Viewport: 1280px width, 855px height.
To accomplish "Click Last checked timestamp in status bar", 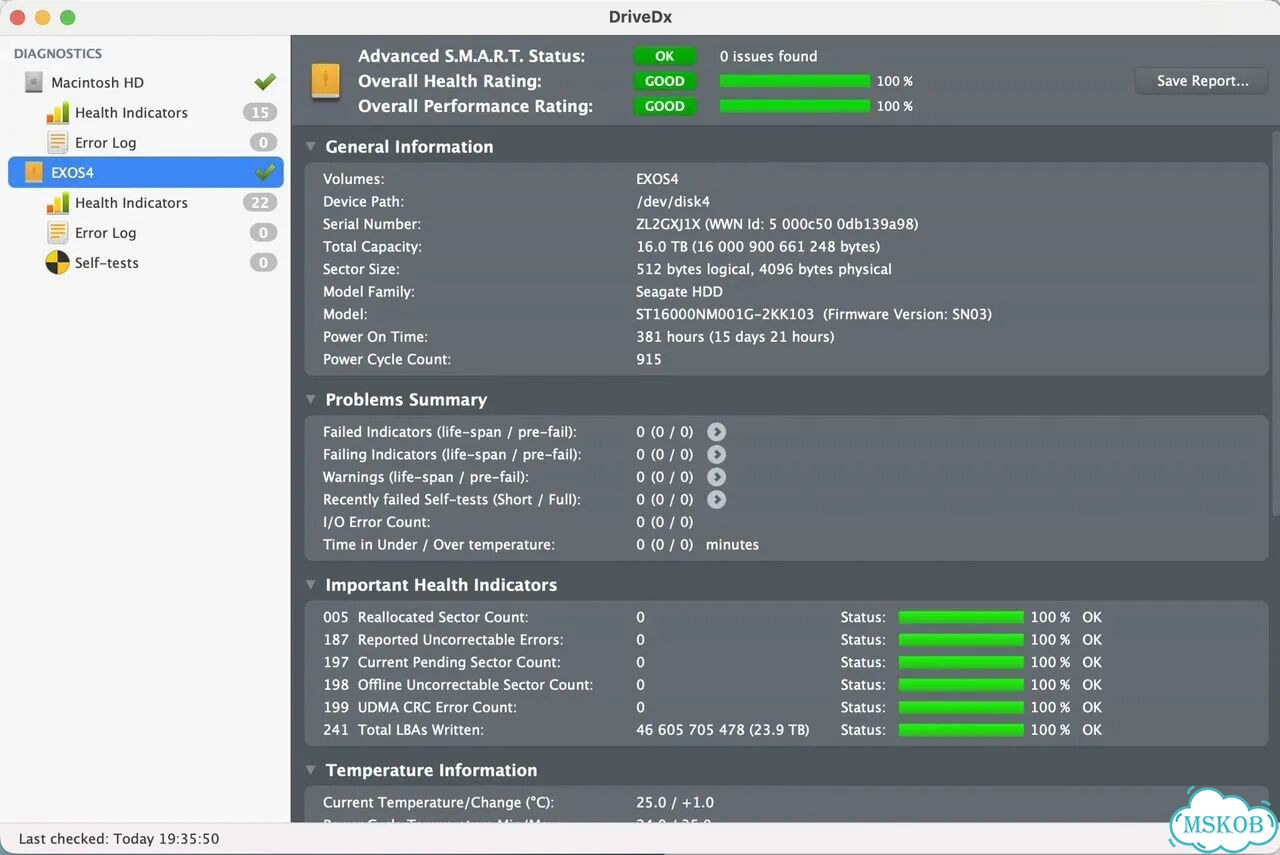I will click(x=119, y=839).
